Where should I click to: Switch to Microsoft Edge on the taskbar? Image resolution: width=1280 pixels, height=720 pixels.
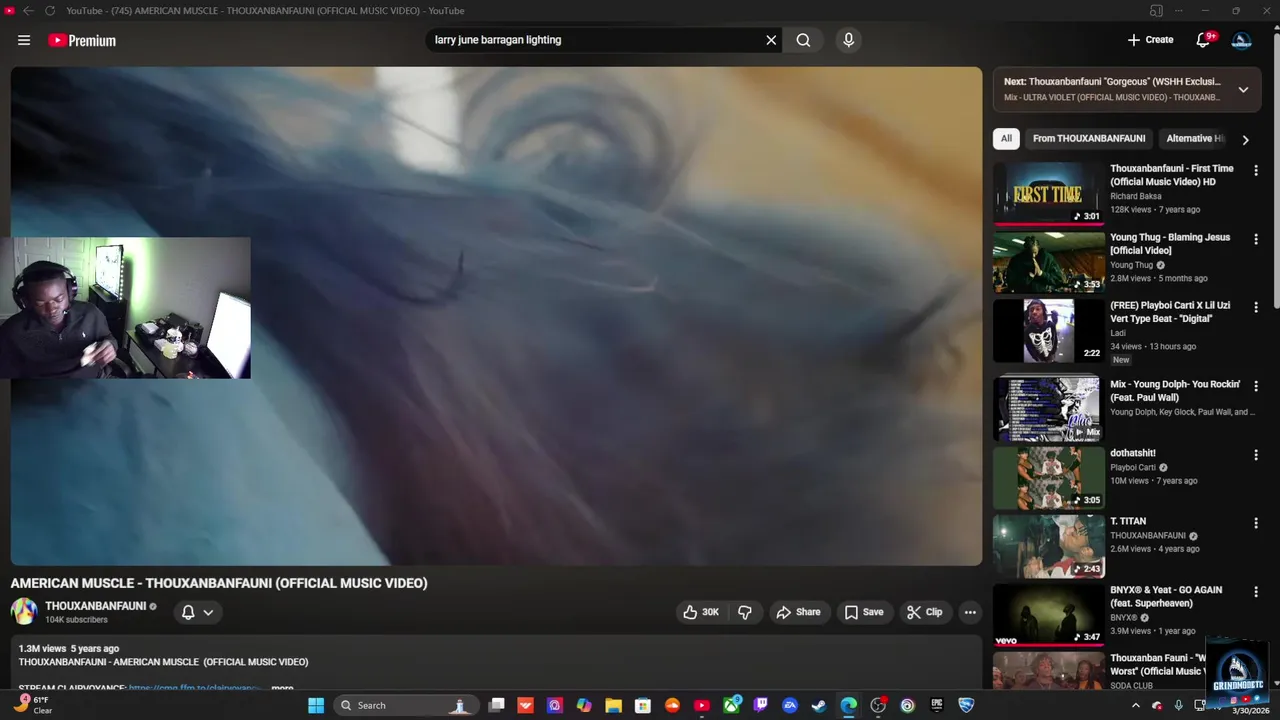click(x=848, y=705)
